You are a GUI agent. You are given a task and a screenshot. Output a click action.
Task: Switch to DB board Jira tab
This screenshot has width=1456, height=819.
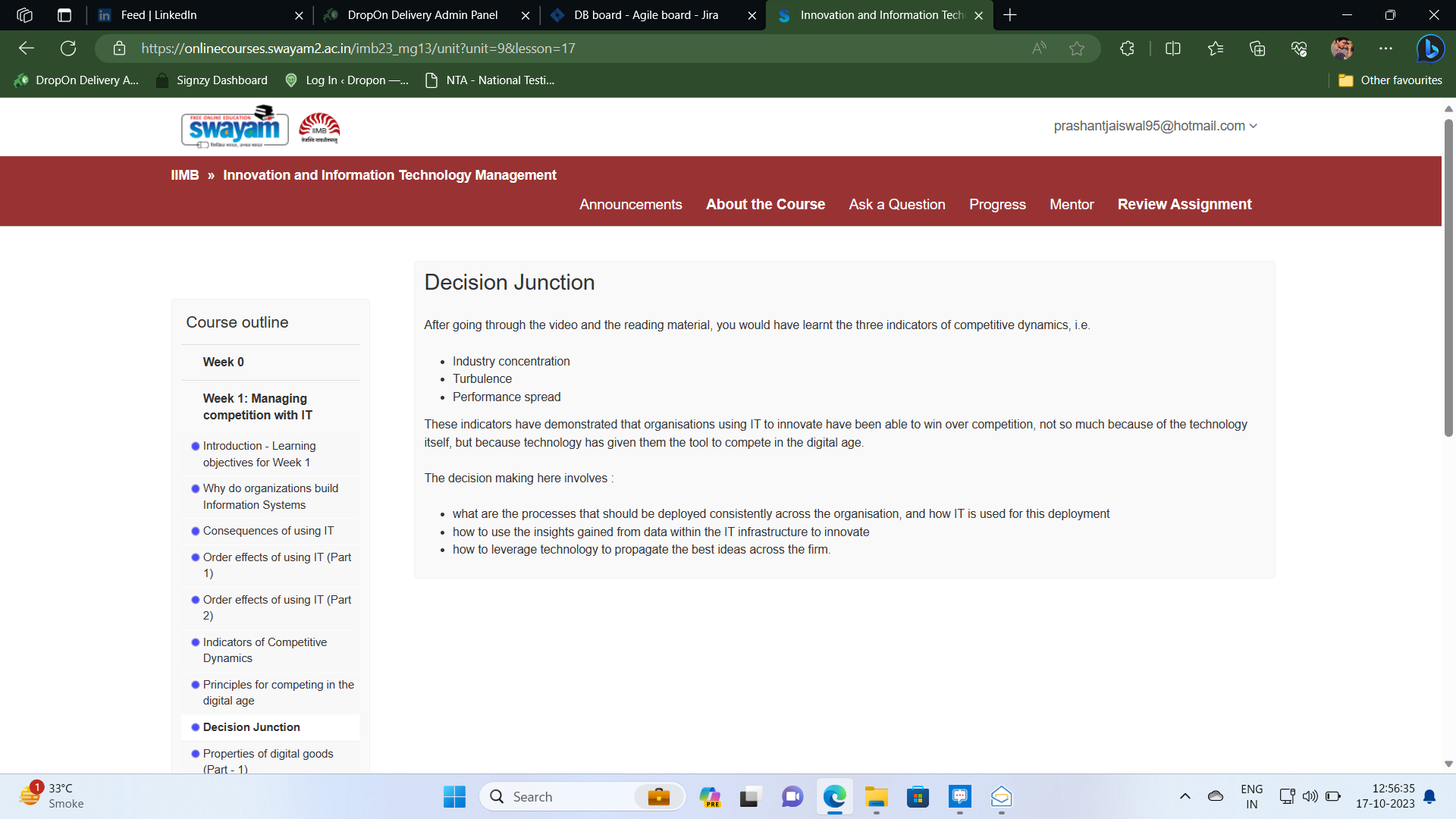click(652, 15)
